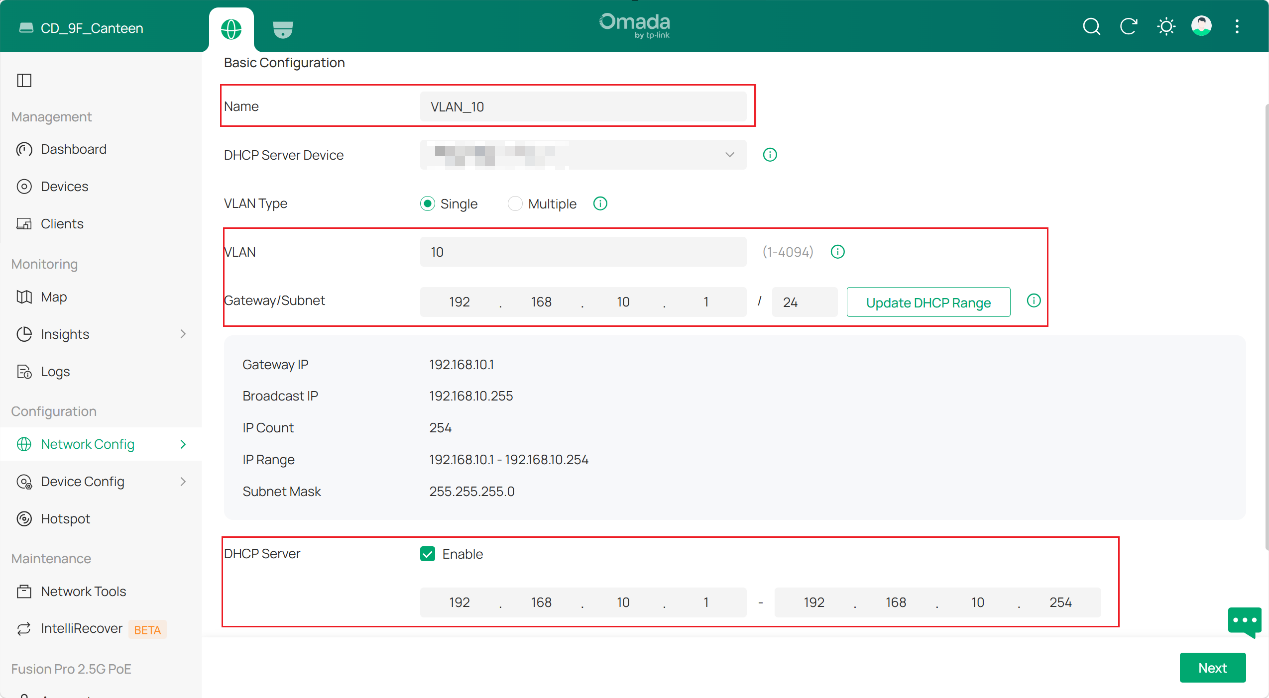Image resolution: width=1269 pixels, height=698 pixels.
Task: Open the user account avatar
Action: (1202, 26)
